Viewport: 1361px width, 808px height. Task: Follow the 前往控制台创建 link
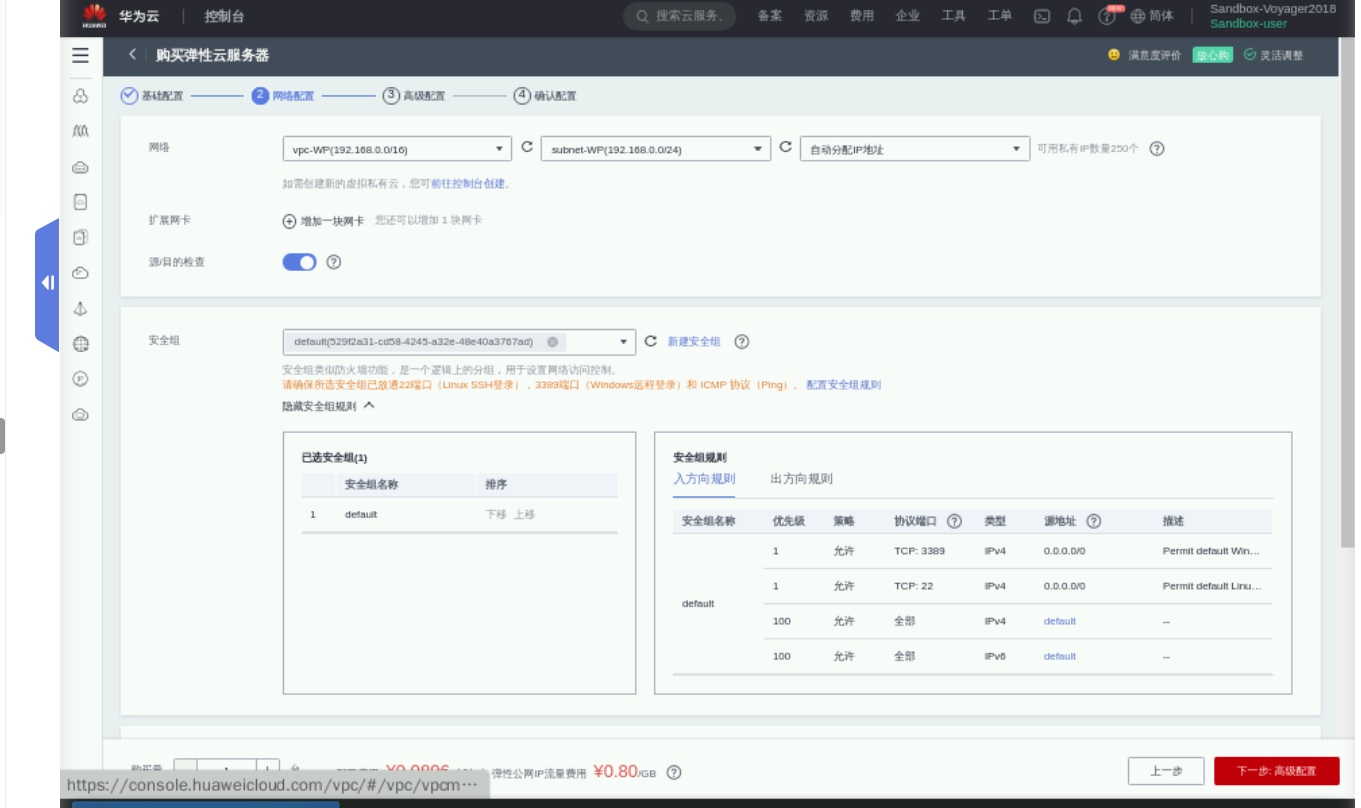point(468,184)
